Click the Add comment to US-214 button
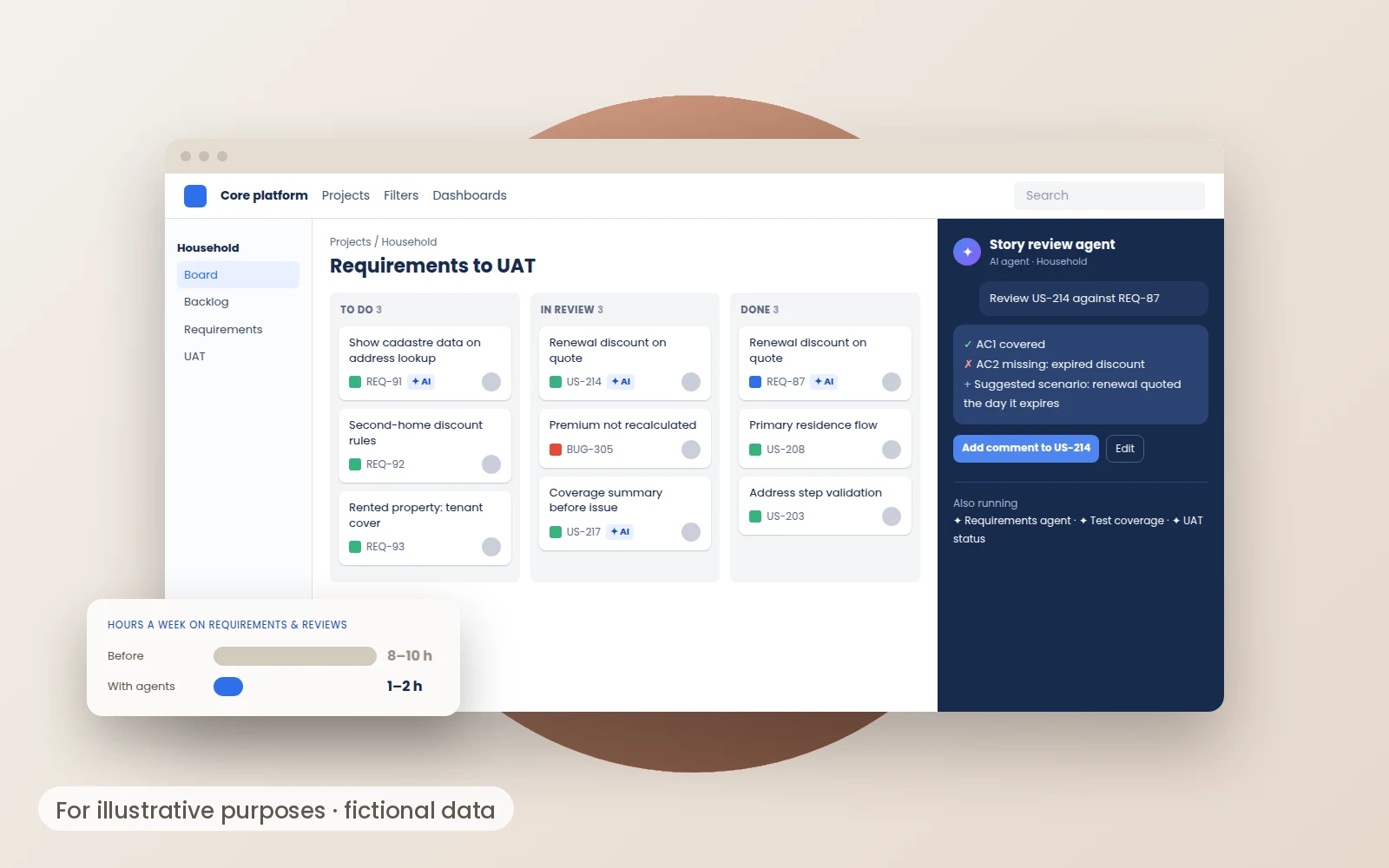This screenshot has height=868, width=1389. coord(1026,449)
